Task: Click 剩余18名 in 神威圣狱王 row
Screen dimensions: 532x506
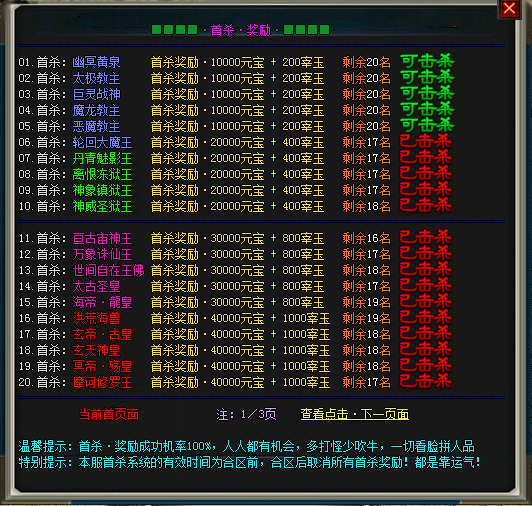Action: point(366,206)
